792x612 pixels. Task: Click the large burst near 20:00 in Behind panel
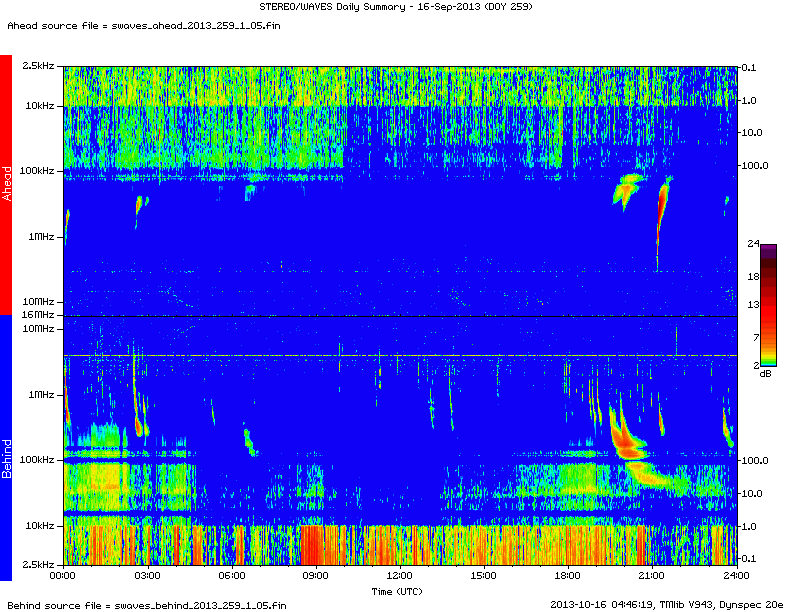(625, 440)
